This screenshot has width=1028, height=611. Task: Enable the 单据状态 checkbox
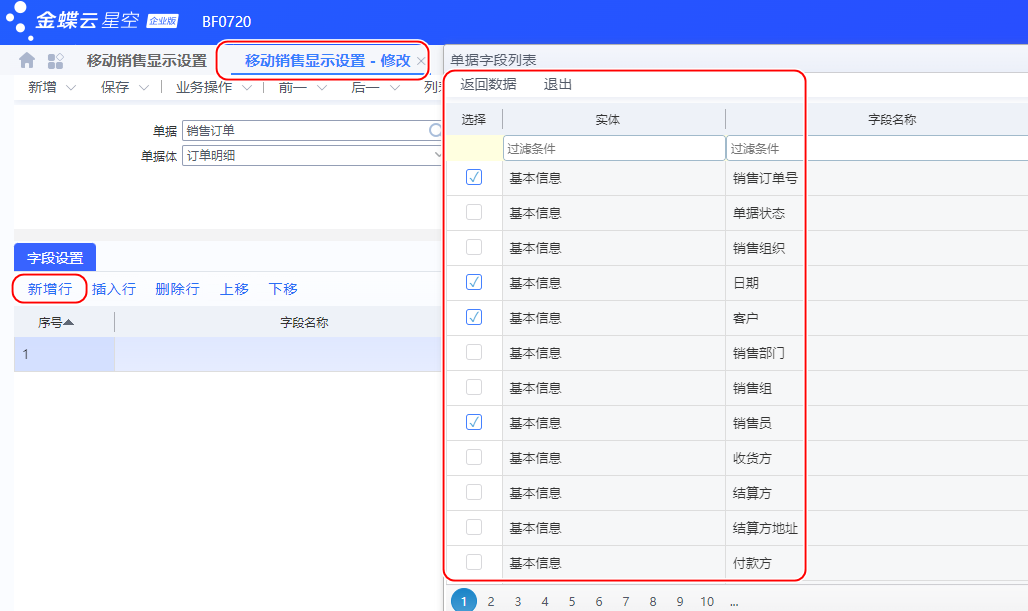474,212
